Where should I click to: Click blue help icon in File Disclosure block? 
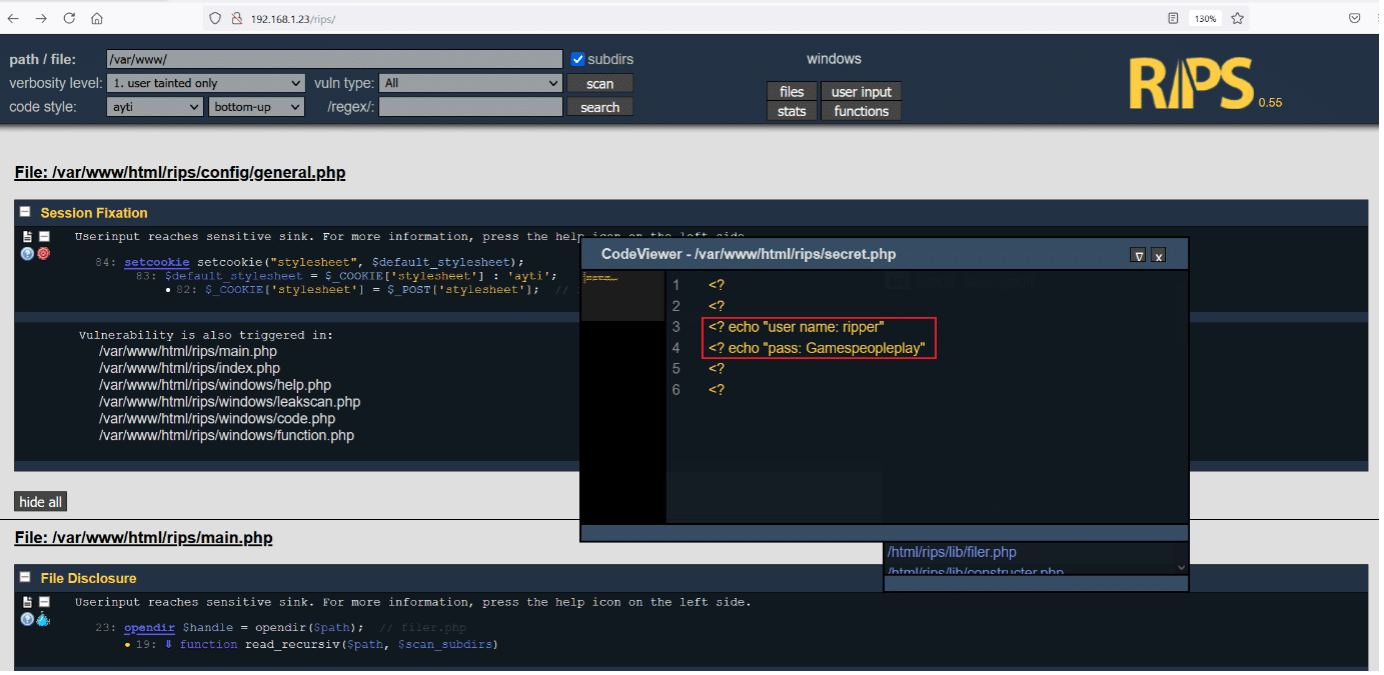pyautogui.click(x=27, y=619)
